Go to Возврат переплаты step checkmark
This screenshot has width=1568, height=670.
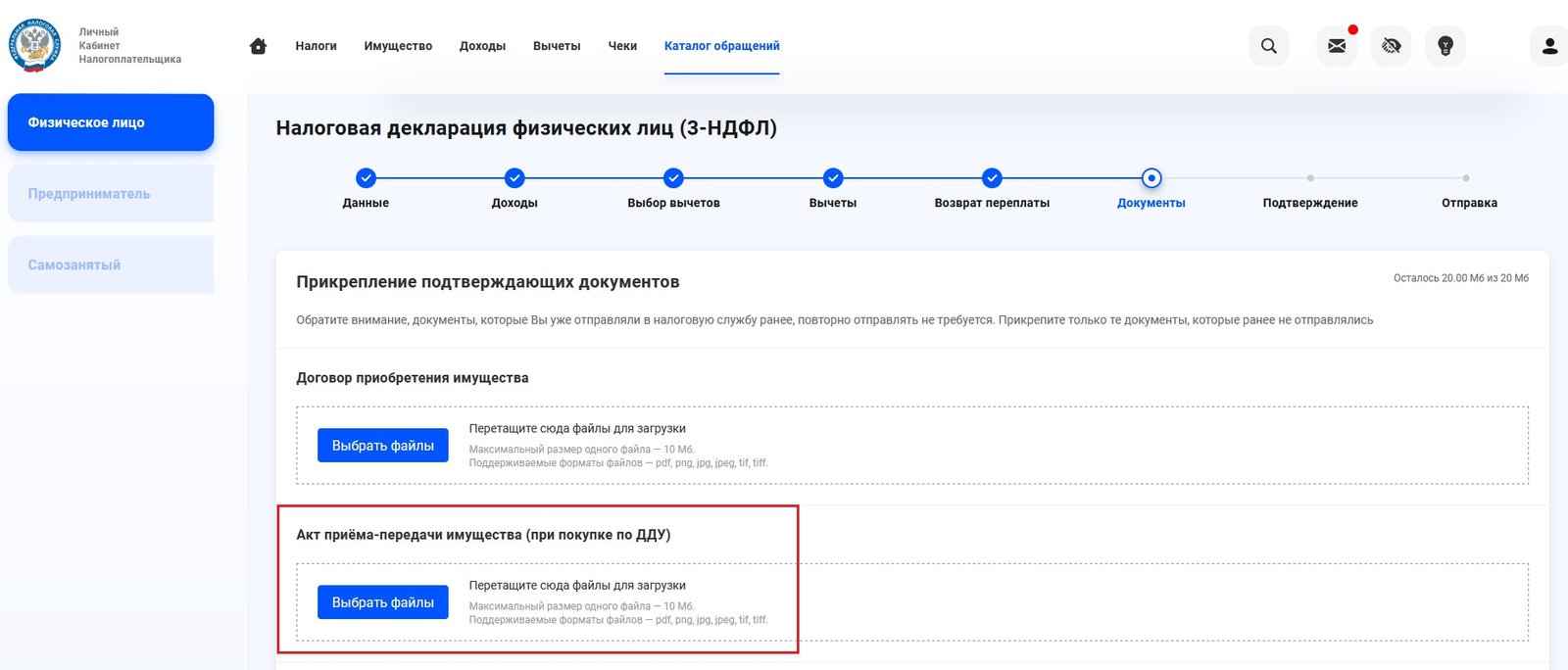[992, 178]
